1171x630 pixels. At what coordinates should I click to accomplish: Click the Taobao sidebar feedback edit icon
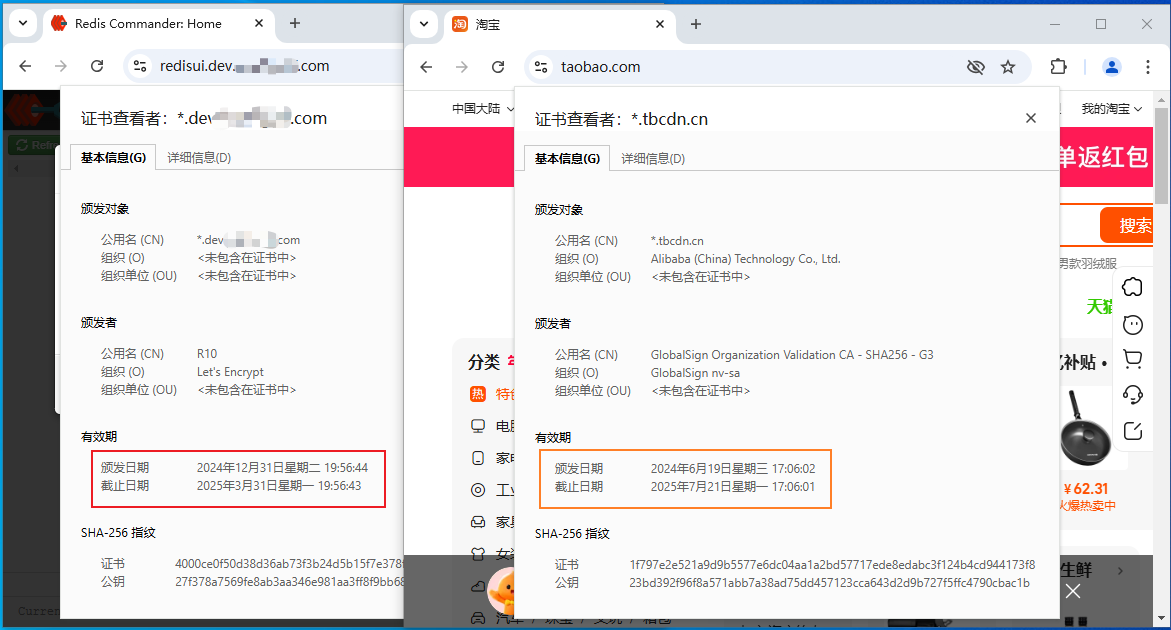pyautogui.click(x=1133, y=431)
